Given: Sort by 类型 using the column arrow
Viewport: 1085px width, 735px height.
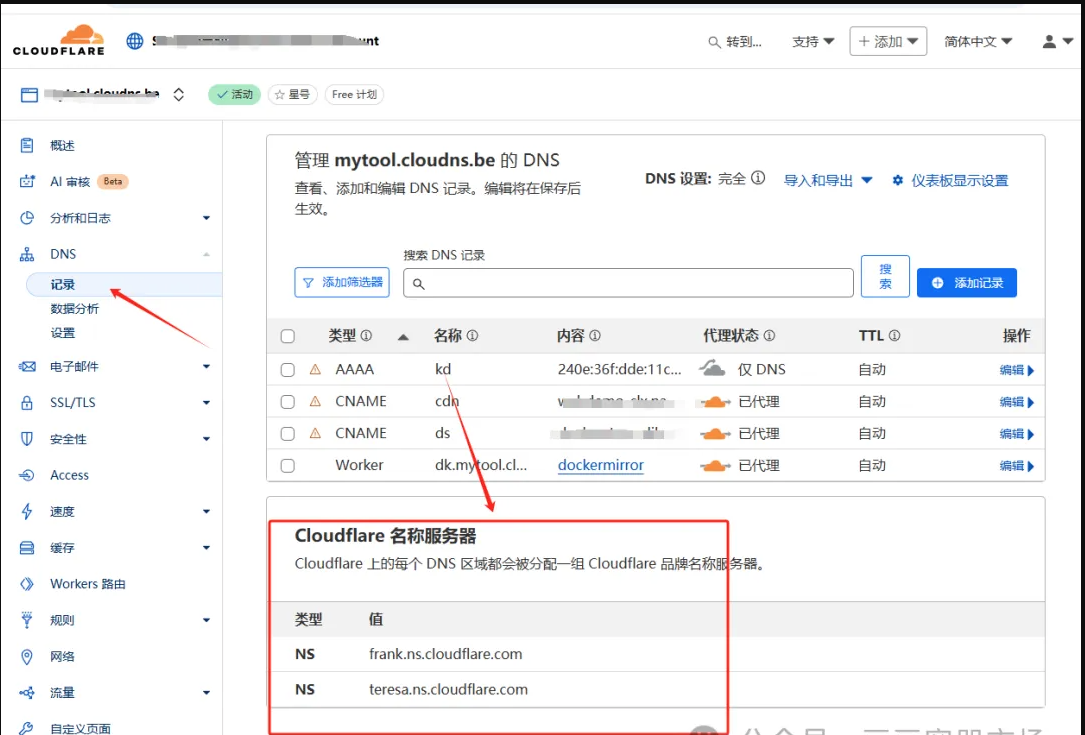Looking at the screenshot, I should coord(403,337).
